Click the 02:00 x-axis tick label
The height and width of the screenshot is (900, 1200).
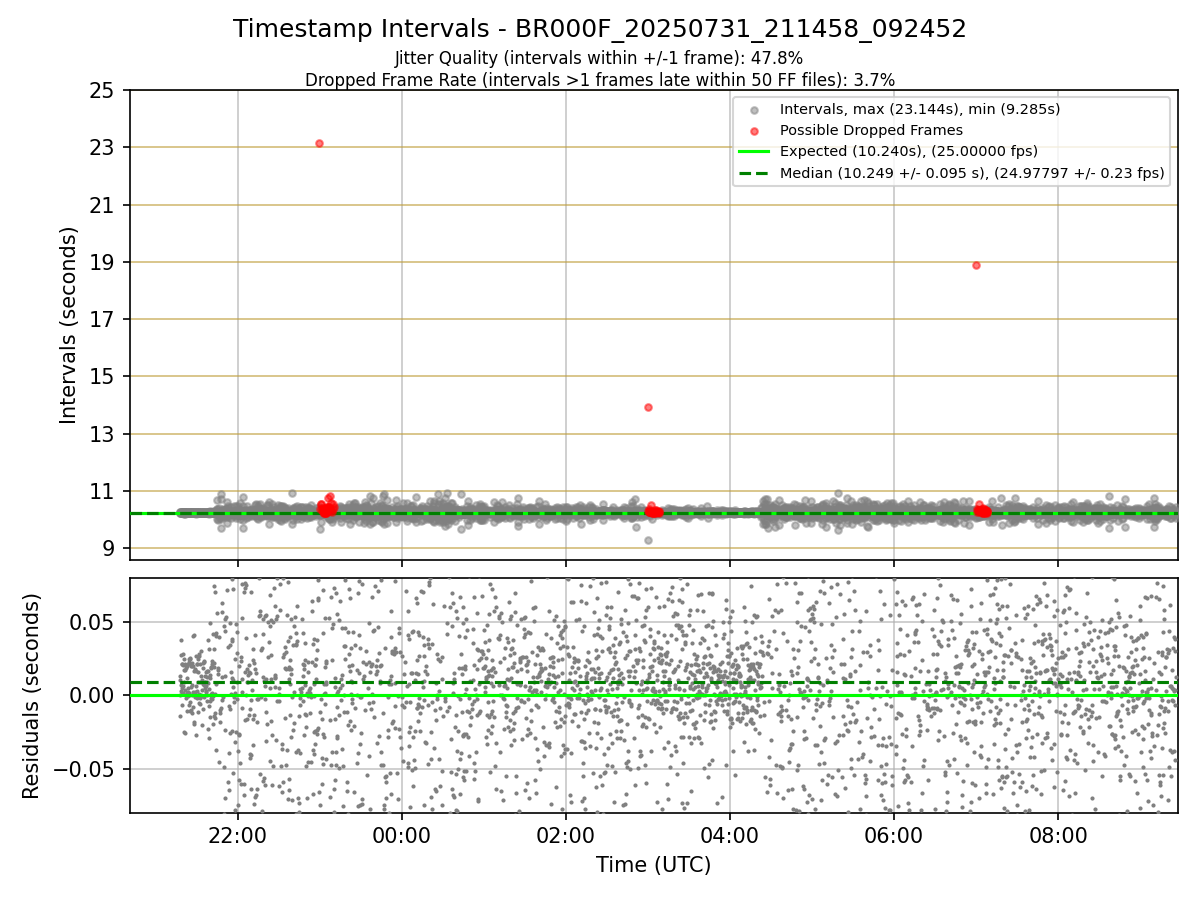[565, 835]
